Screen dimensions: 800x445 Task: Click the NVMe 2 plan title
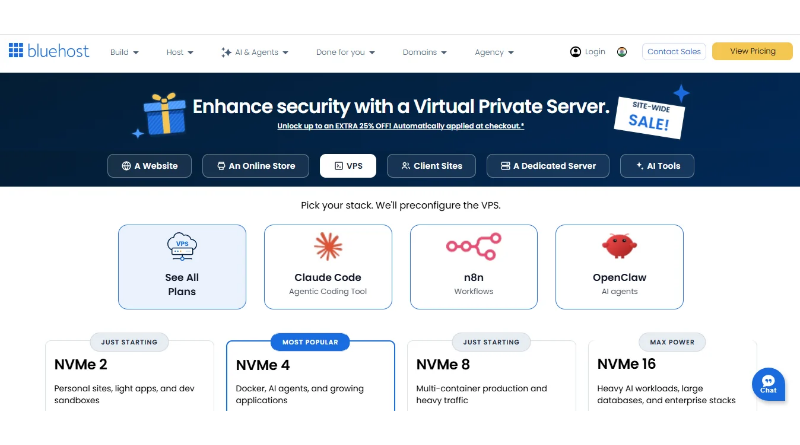click(81, 364)
